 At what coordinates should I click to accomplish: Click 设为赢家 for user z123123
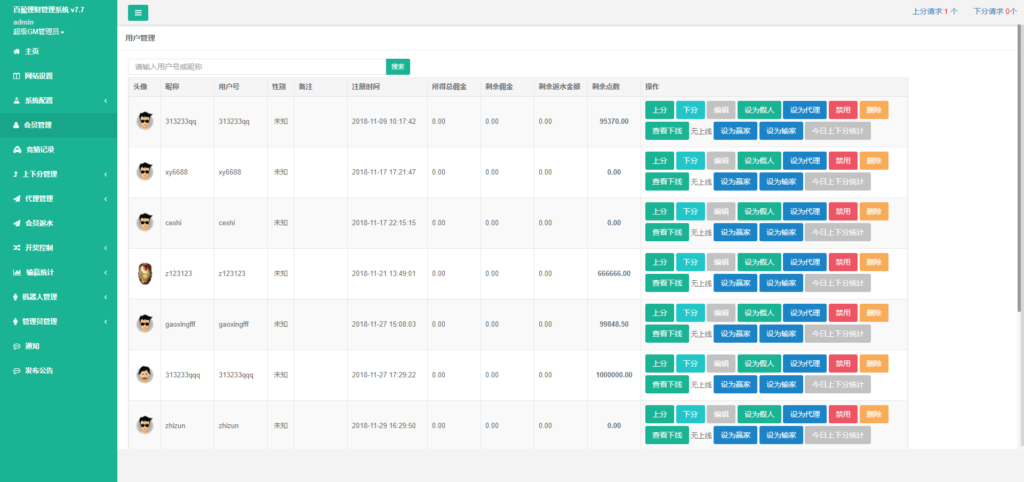[x=735, y=283]
